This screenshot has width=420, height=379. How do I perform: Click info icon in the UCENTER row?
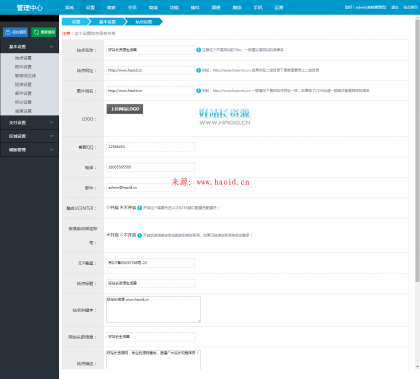(x=140, y=208)
